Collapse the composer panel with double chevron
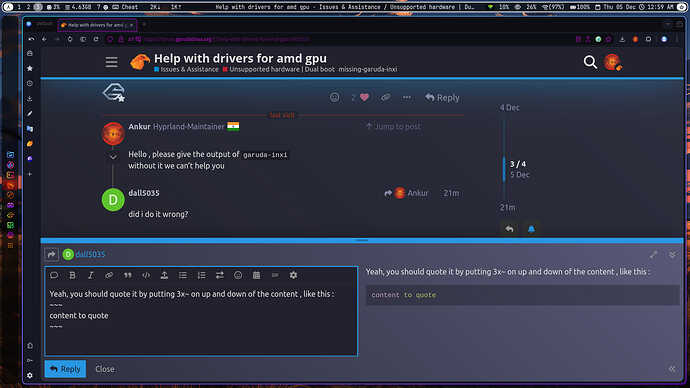Screen dimensions: 690x388 tap(672, 255)
